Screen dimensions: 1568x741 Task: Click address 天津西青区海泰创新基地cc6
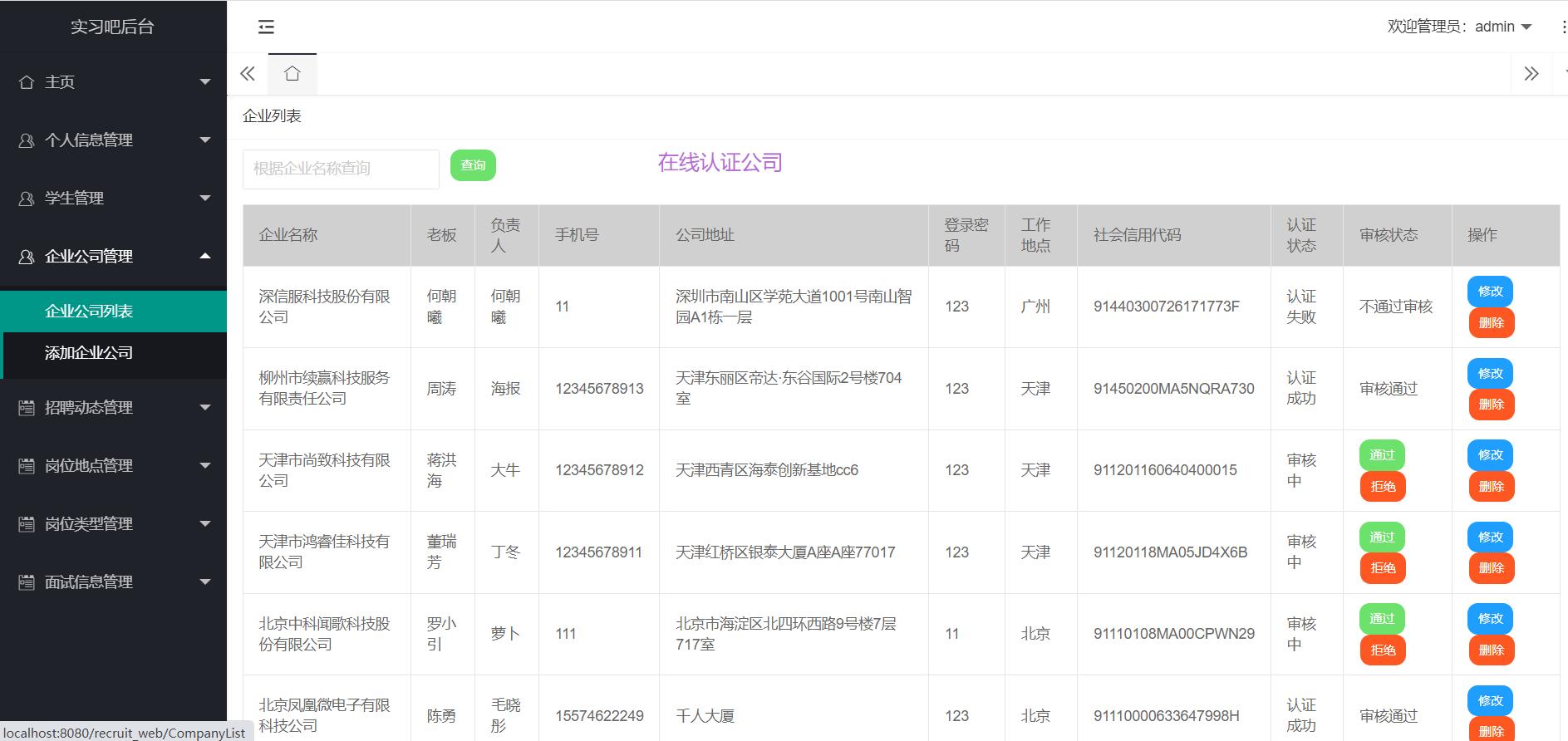pos(767,470)
